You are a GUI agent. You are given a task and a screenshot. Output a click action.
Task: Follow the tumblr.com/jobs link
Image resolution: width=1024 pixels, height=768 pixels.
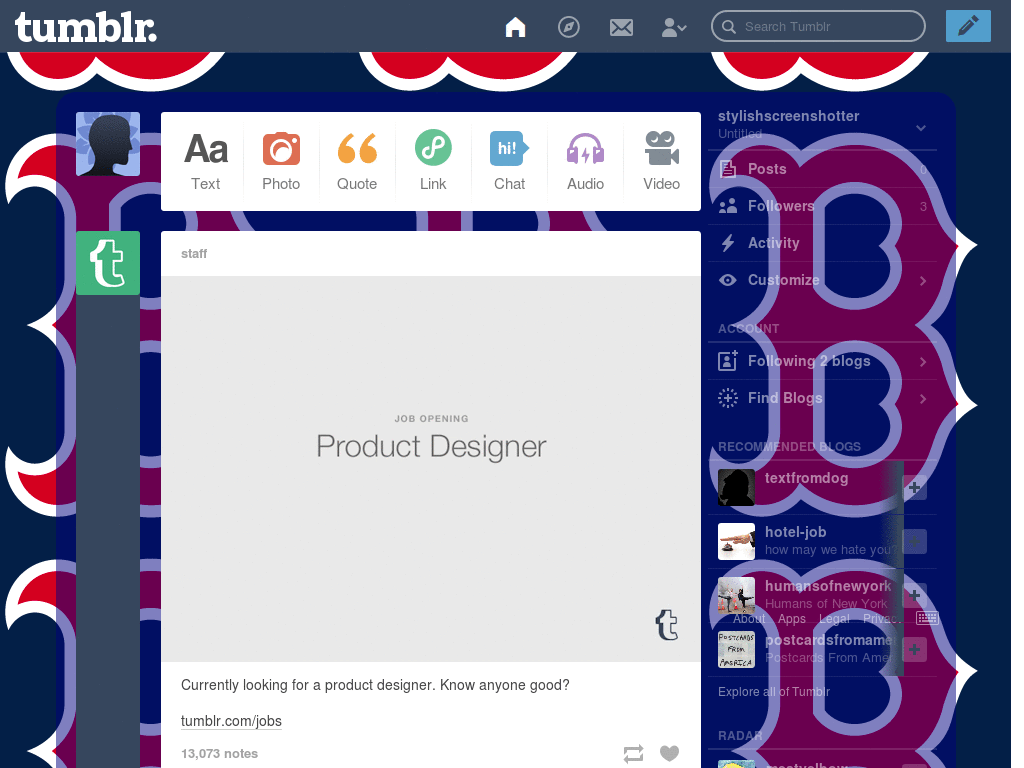click(231, 721)
